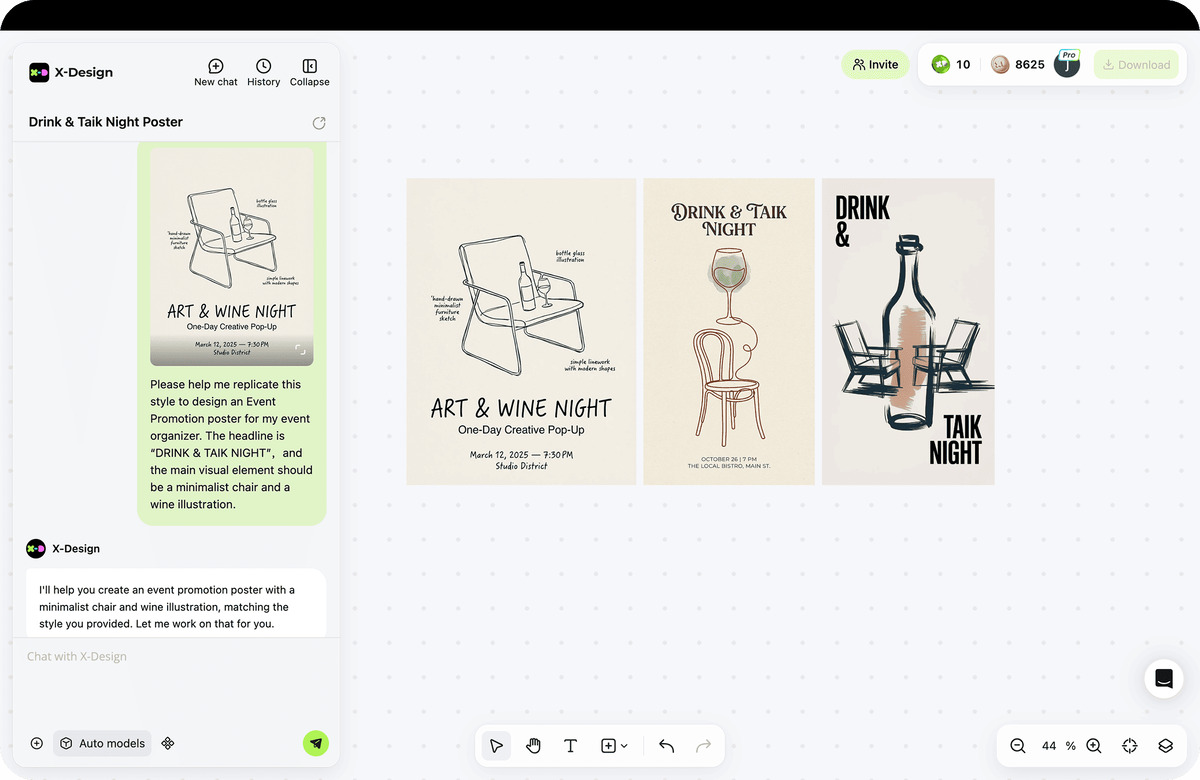The width and height of the screenshot is (1200, 780).
Task: Open the Pro profile avatar menu
Action: [x=1066, y=65]
